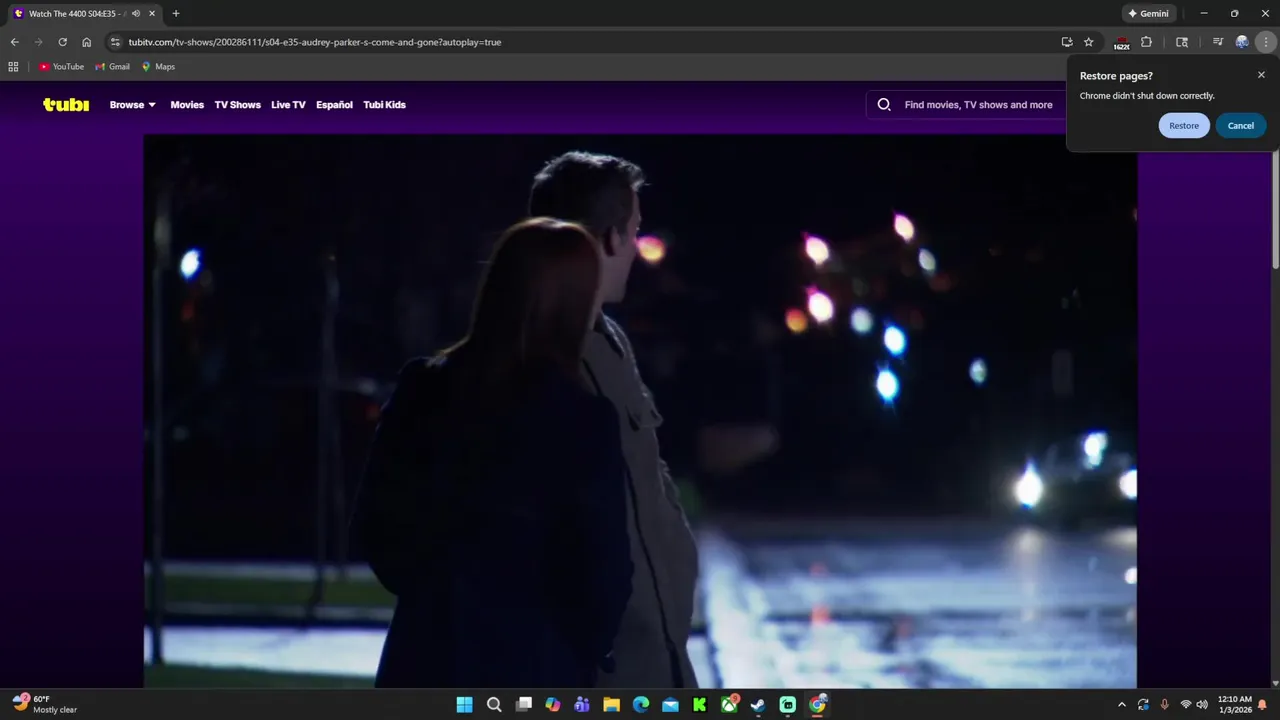Open Task View in taskbar
The width and height of the screenshot is (1280, 720).
tap(523, 705)
